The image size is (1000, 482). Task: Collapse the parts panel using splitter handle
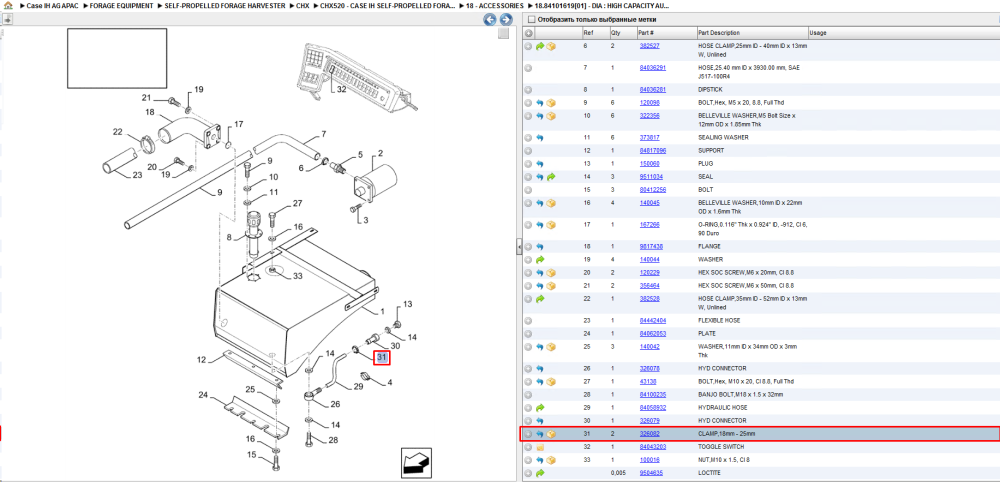point(519,247)
